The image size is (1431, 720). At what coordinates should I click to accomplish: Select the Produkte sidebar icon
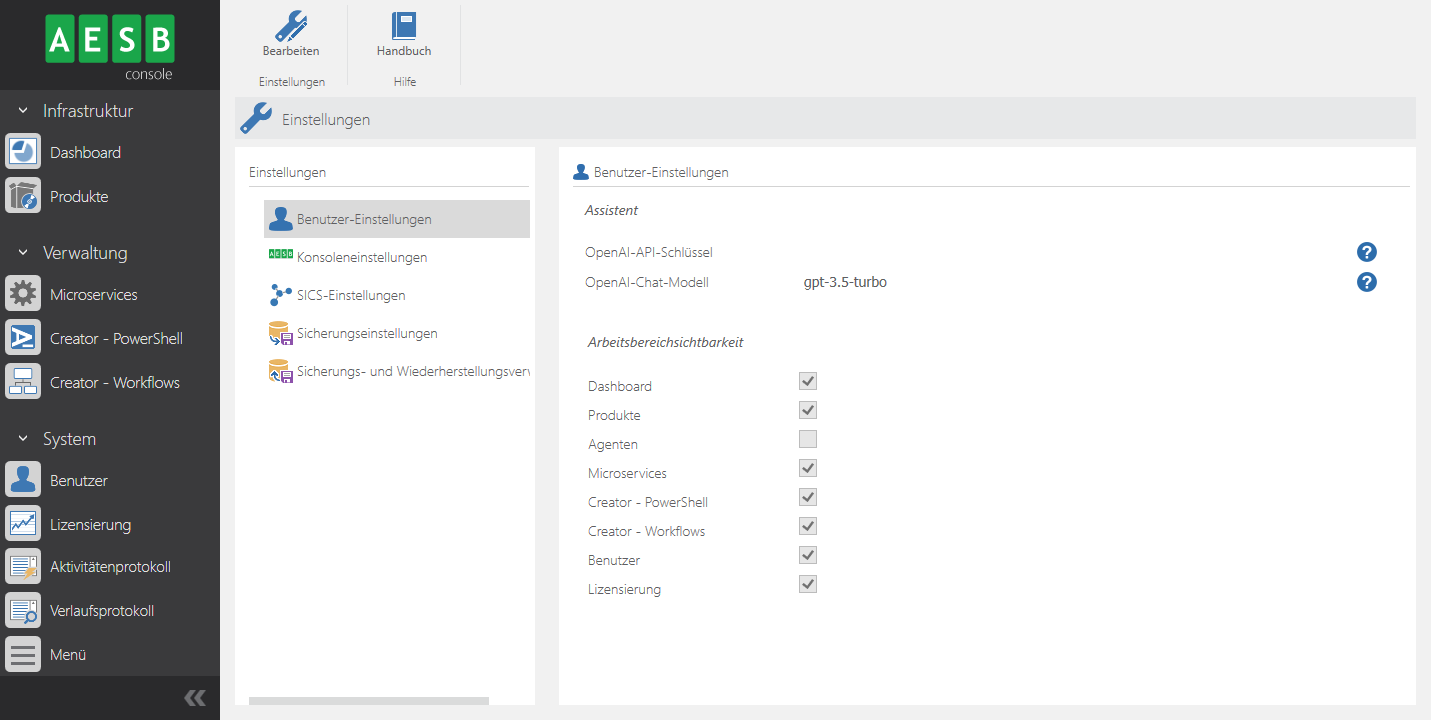22,195
